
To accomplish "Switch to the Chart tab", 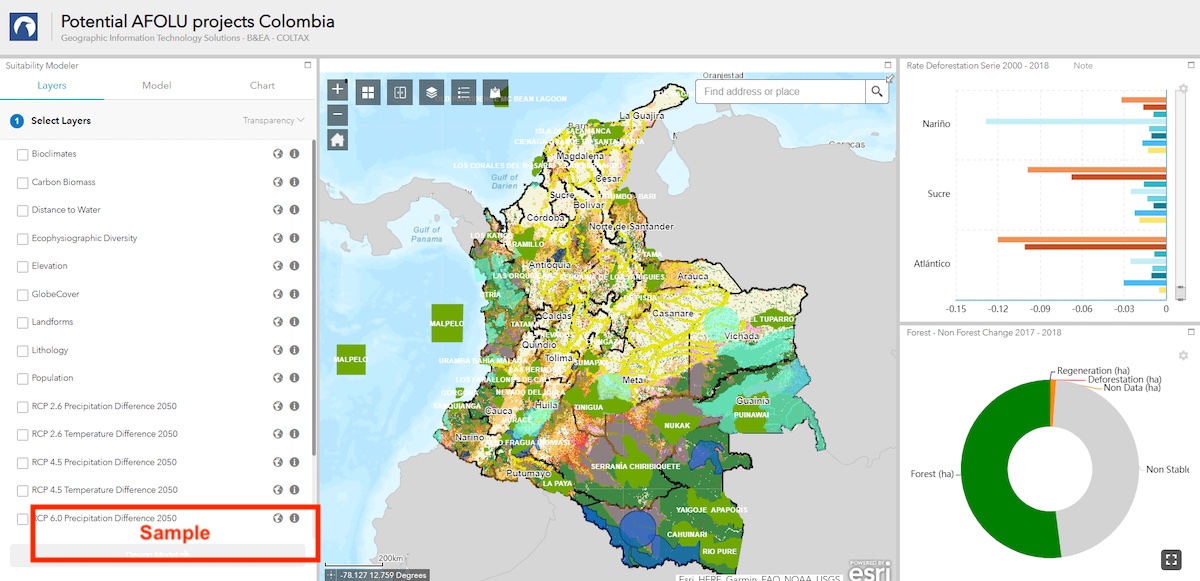I will [x=262, y=86].
